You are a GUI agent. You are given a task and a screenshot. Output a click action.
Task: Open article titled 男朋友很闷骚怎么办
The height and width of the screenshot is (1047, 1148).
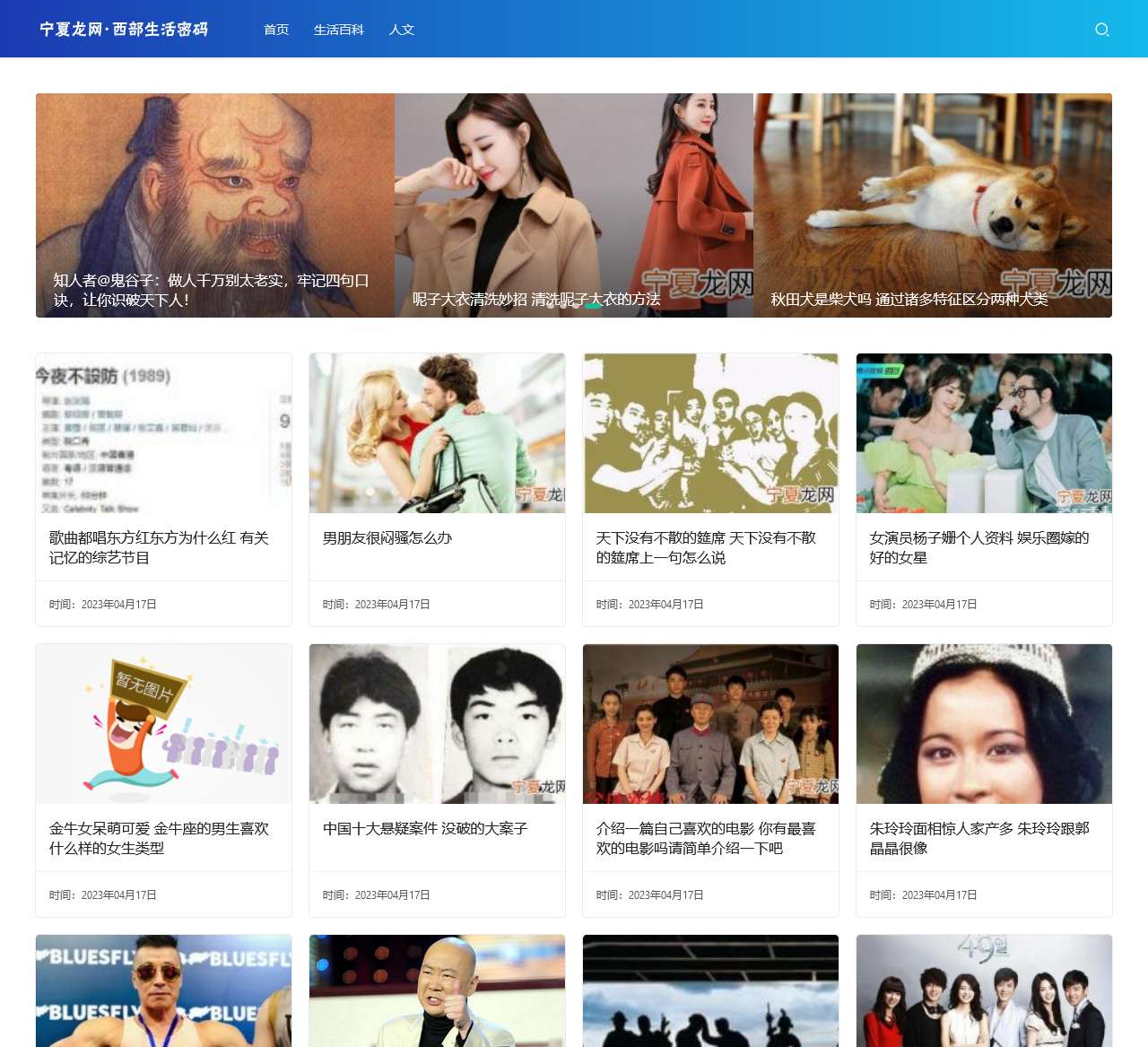pyautogui.click(x=387, y=537)
